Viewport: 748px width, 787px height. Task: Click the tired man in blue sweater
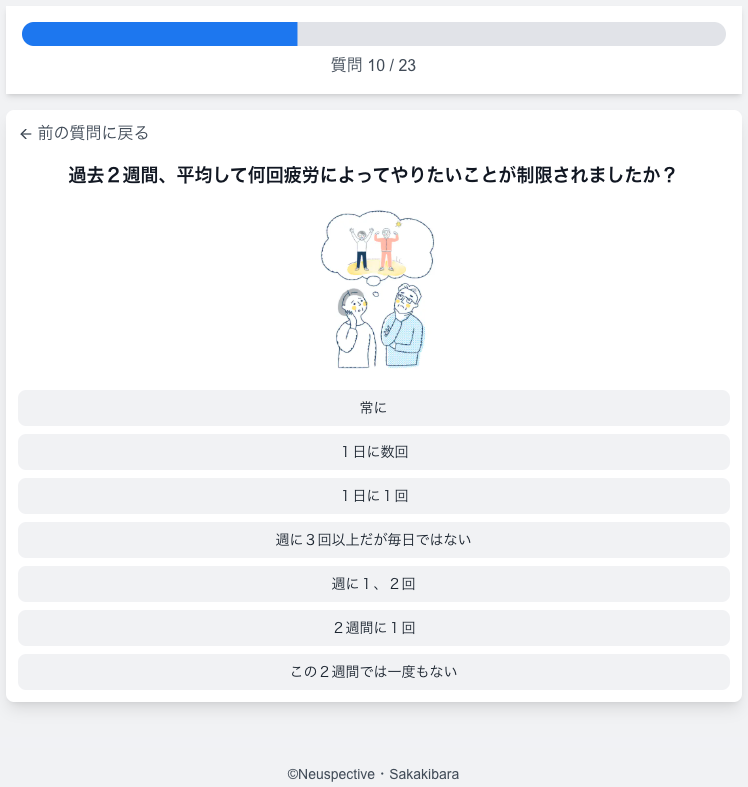[403, 326]
